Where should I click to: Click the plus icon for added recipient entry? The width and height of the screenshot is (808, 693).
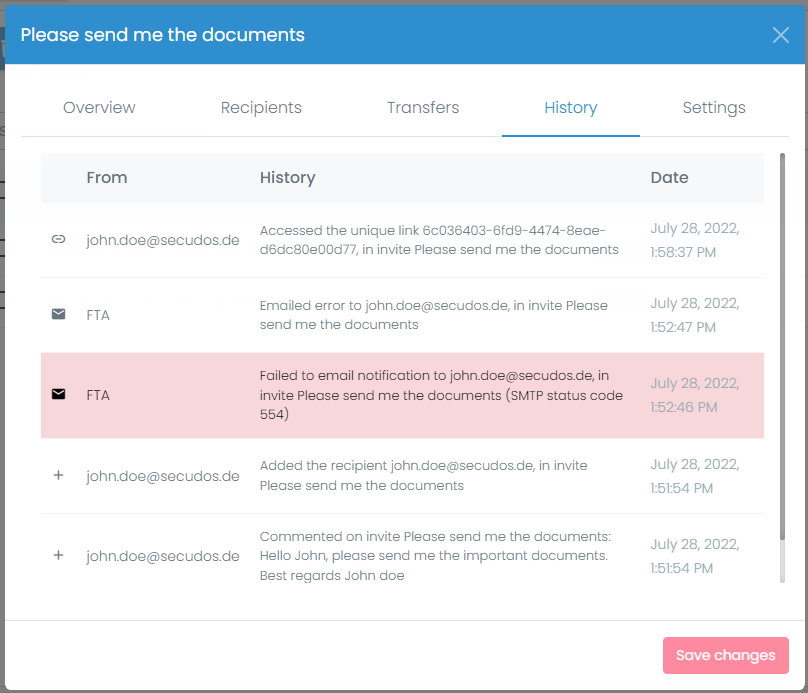tap(58, 476)
